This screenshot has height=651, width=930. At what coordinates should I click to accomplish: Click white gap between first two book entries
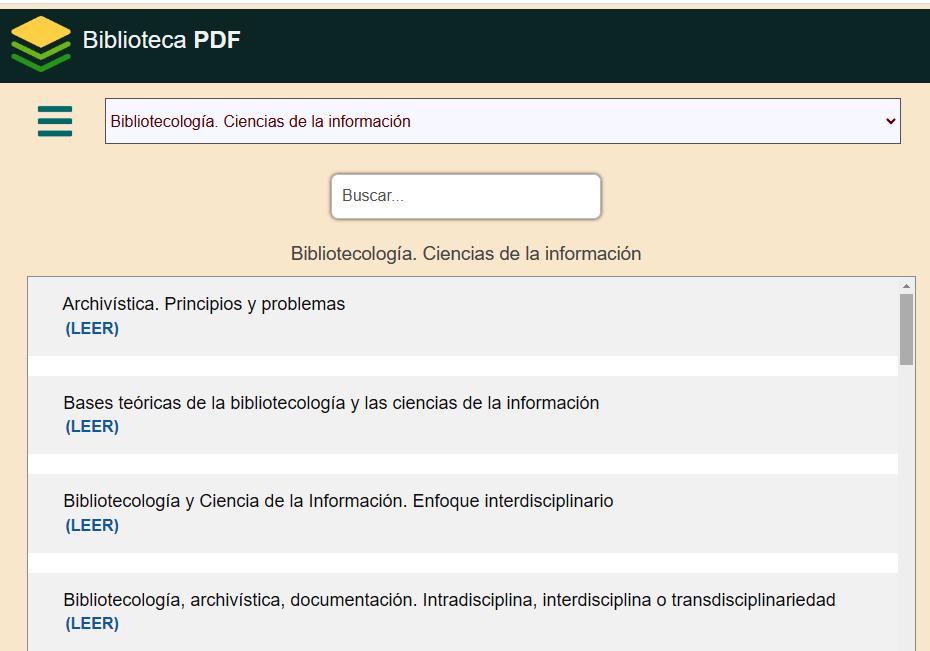462,366
